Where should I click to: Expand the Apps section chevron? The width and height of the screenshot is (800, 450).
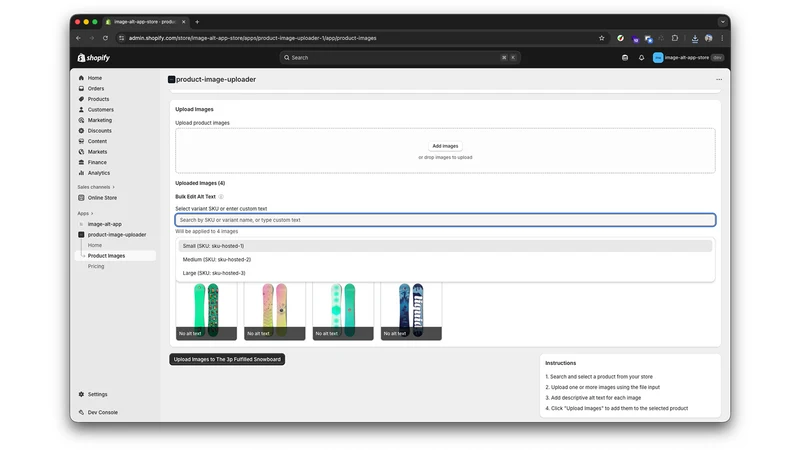[x=92, y=214]
